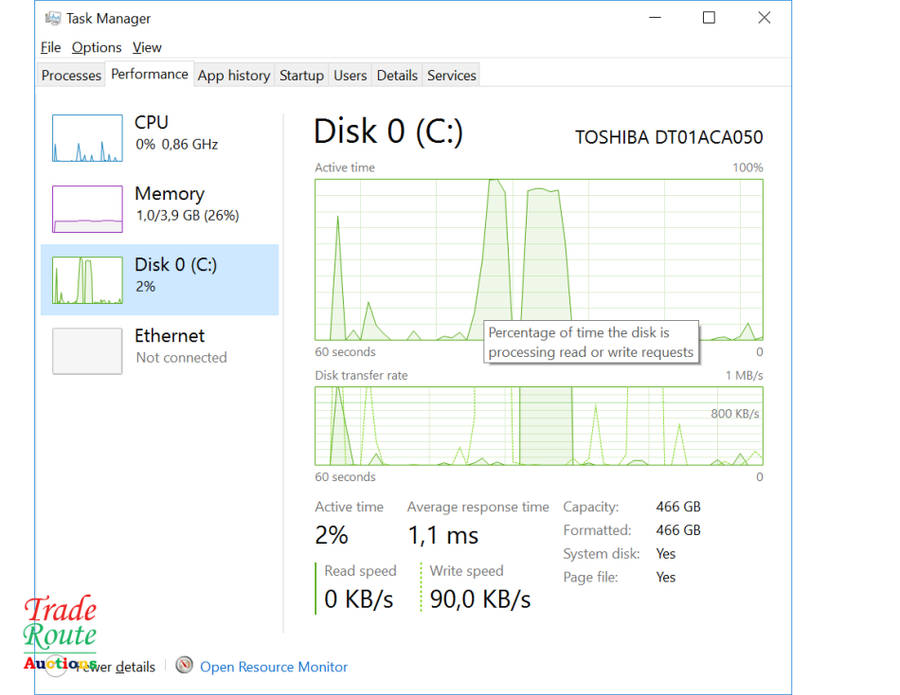Screen dimensions: 900x695
Task: Open the Services tab
Action: [451, 75]
